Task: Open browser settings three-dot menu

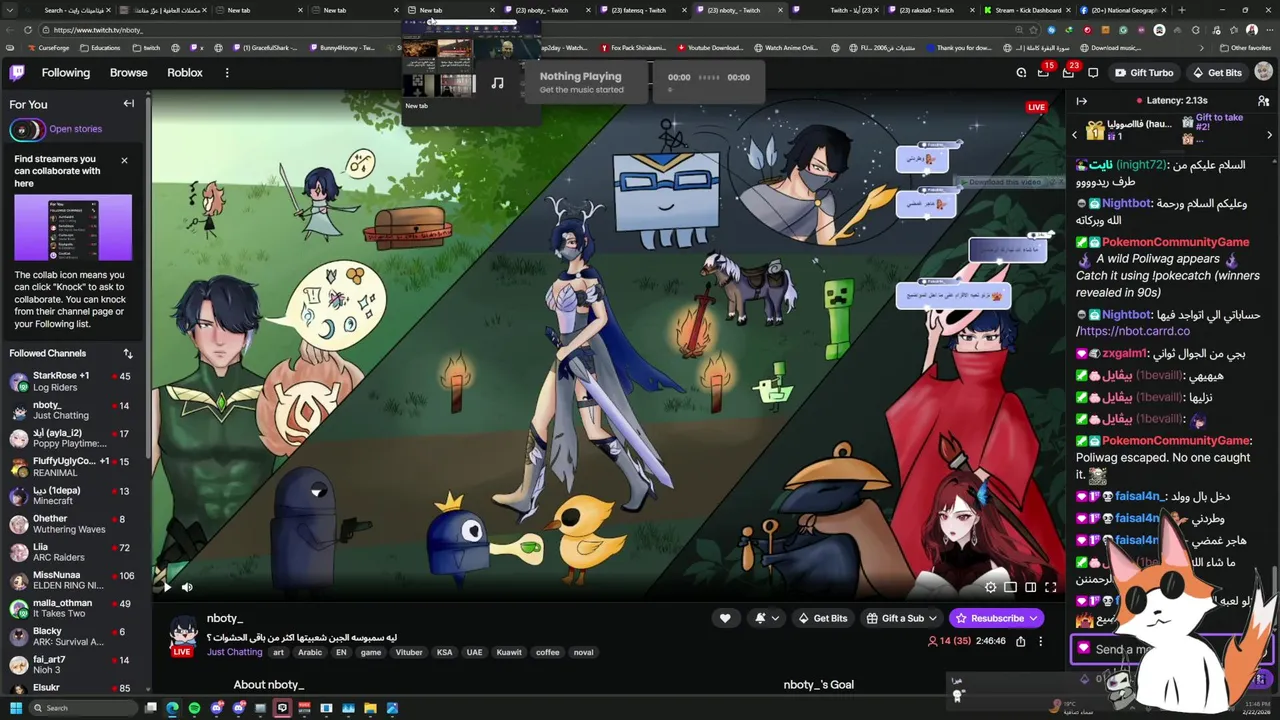Action: tap(1268, 30)
